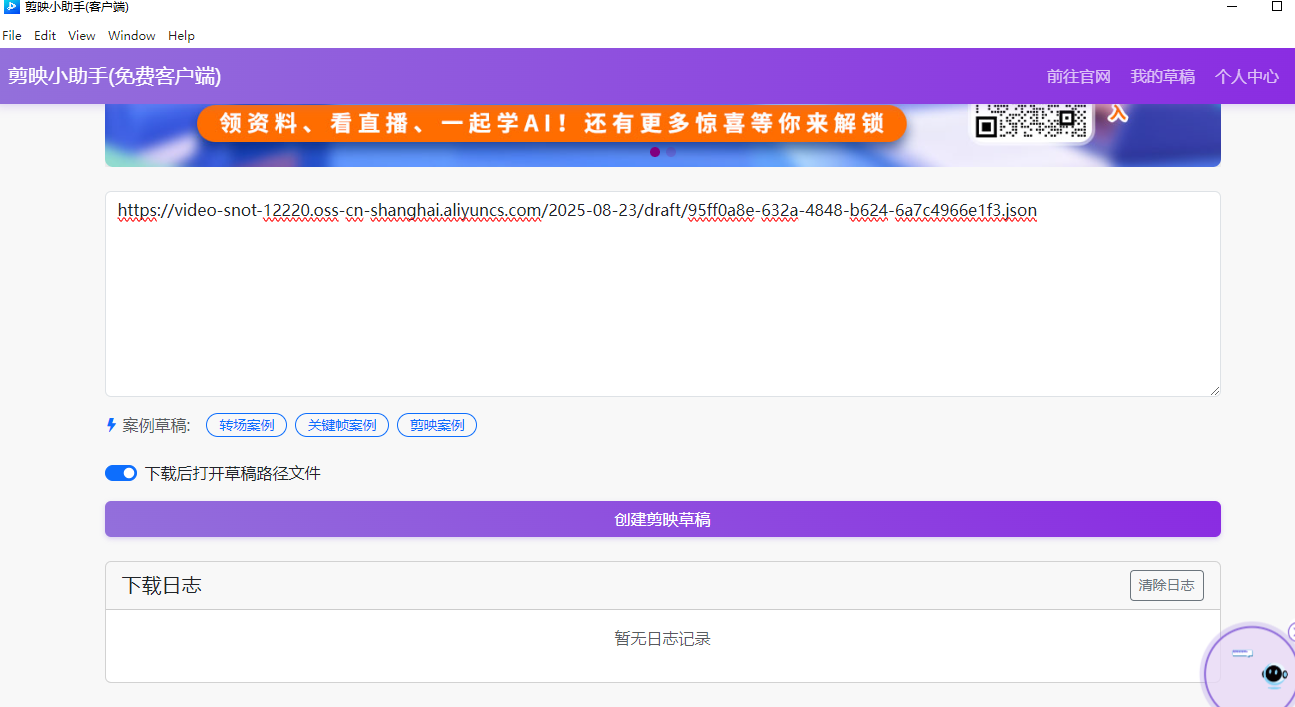Image resolution: width=1295 pixels, height=707 pixels.
Task: Open the View menu
Action: pos(82,35)
